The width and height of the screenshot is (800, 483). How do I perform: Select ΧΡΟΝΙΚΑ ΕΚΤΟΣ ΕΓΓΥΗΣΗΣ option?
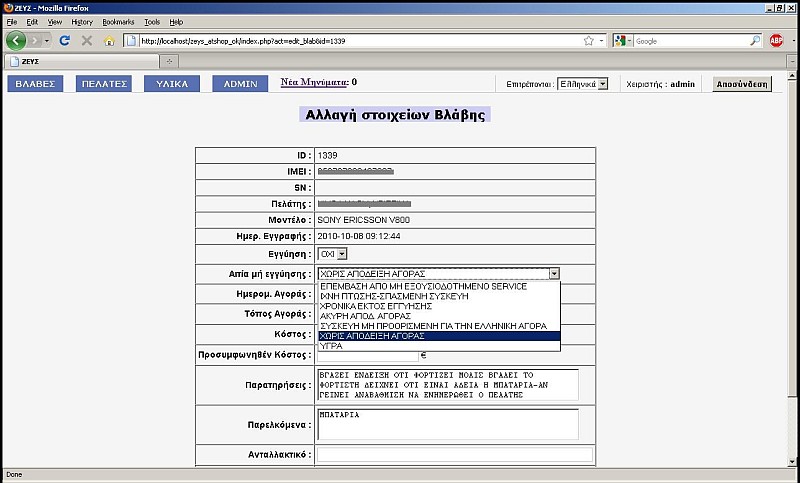(x=439, y=306)
